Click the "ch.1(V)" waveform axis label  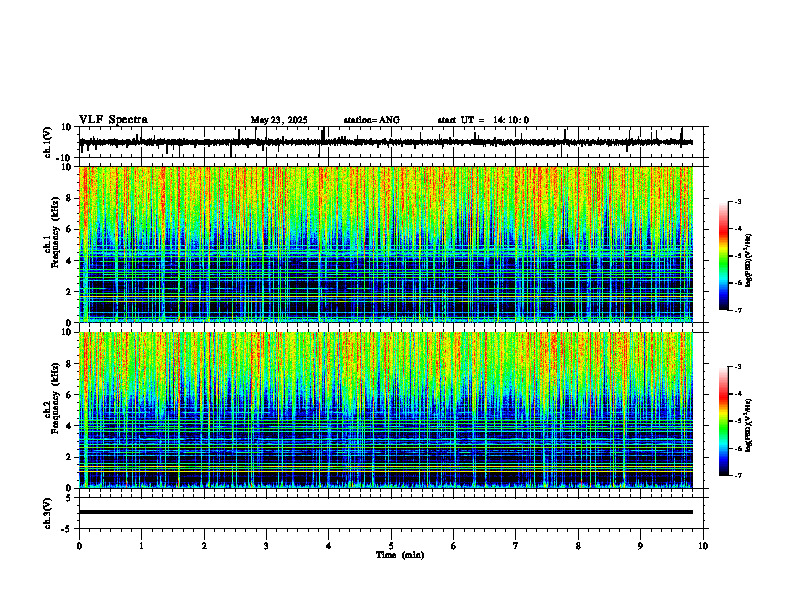click(x=48, y=142)
